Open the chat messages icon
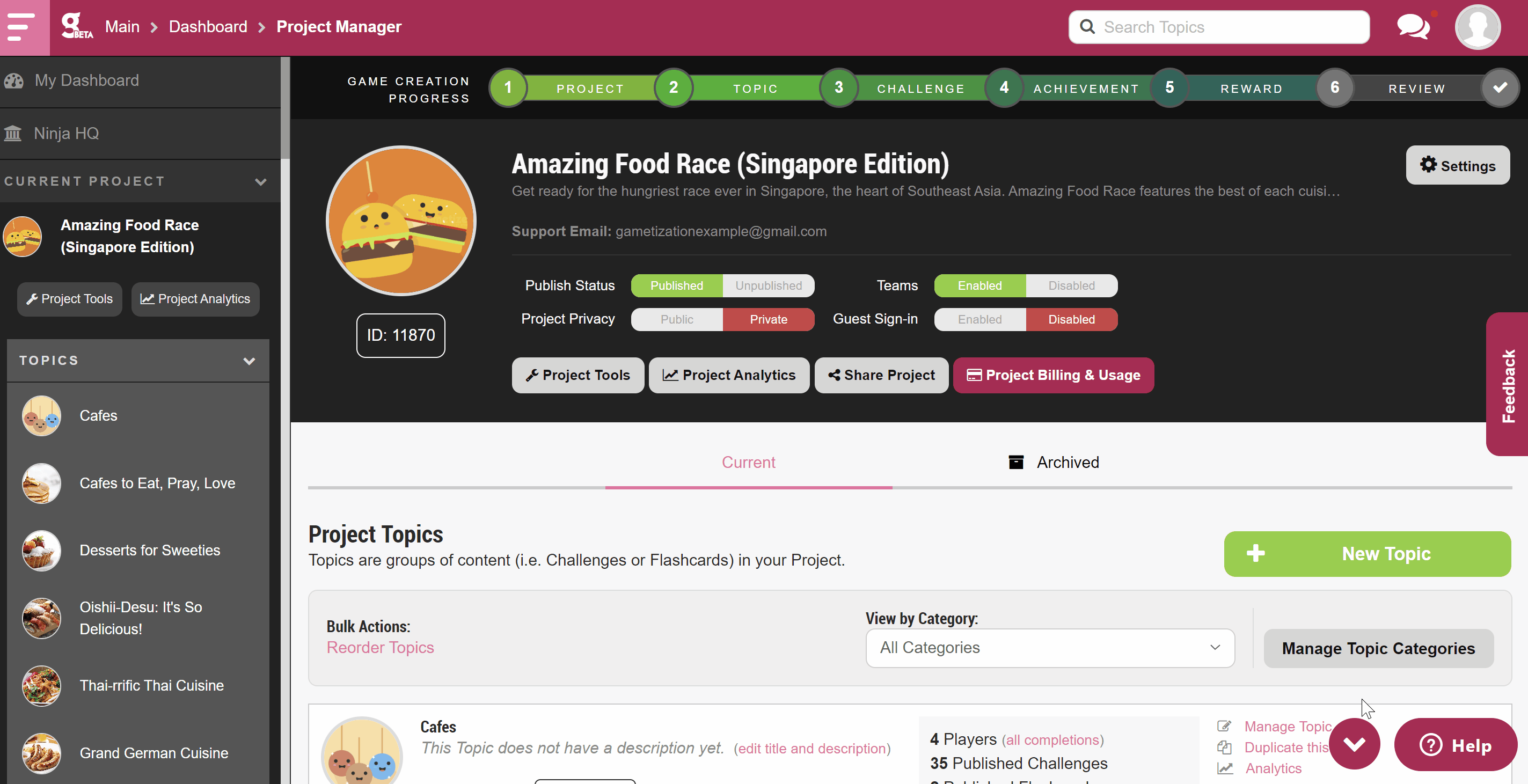Viewport: 1528px width, 784px height. point(1413,27)
